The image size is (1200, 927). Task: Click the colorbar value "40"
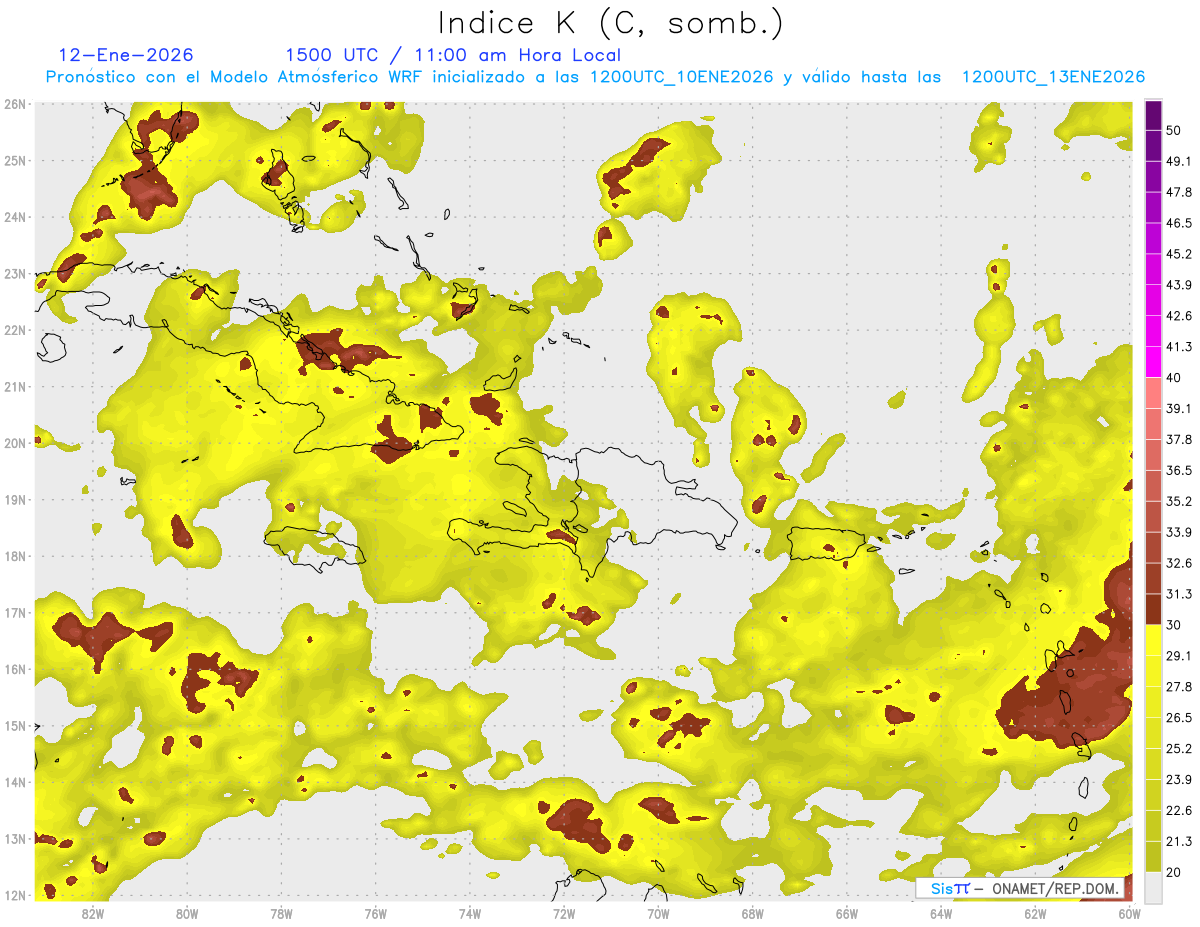(x=1173, y=378)
